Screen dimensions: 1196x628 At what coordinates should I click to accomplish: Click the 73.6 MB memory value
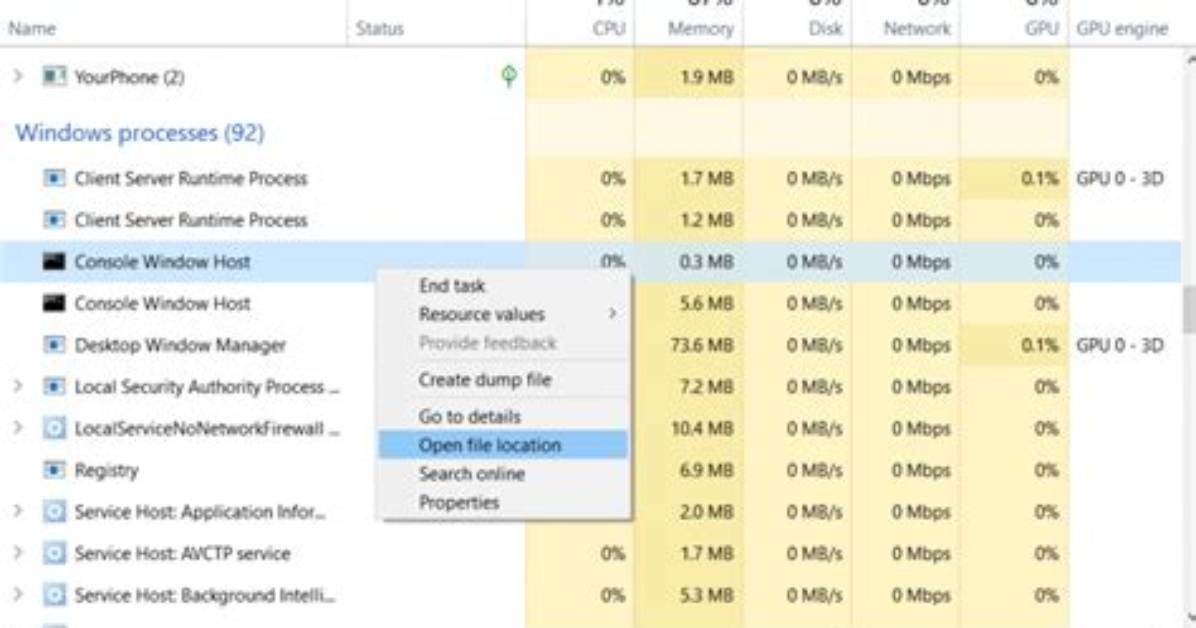702,345
